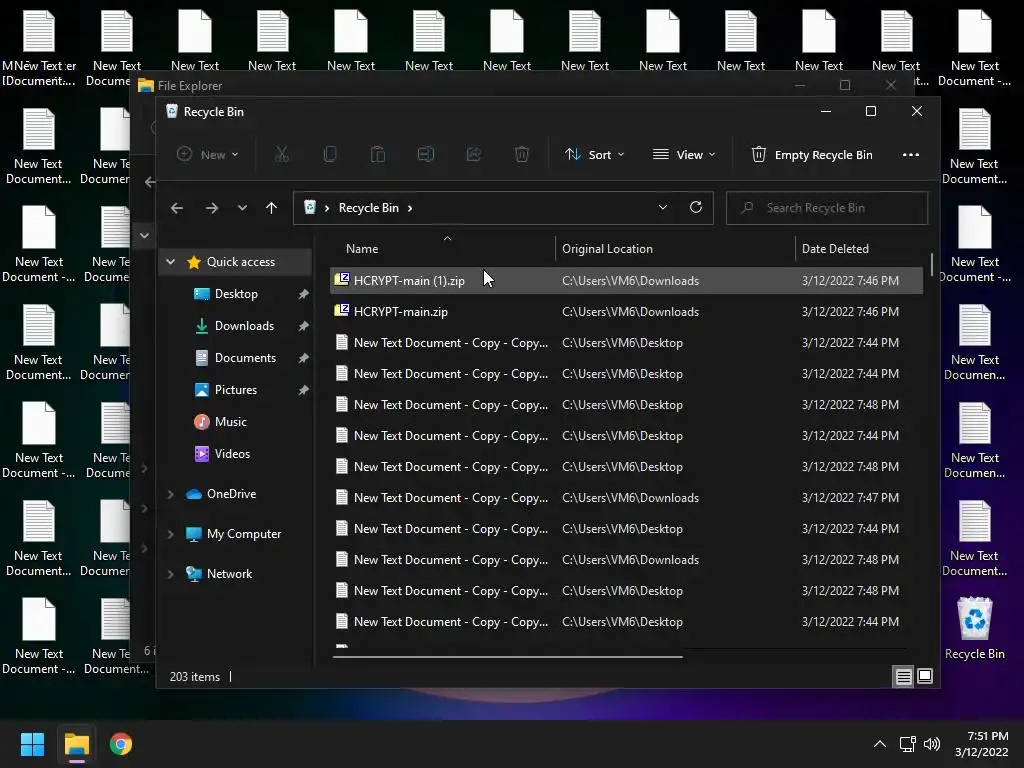Click the Search Recycle Bin field

coord(827,208)
